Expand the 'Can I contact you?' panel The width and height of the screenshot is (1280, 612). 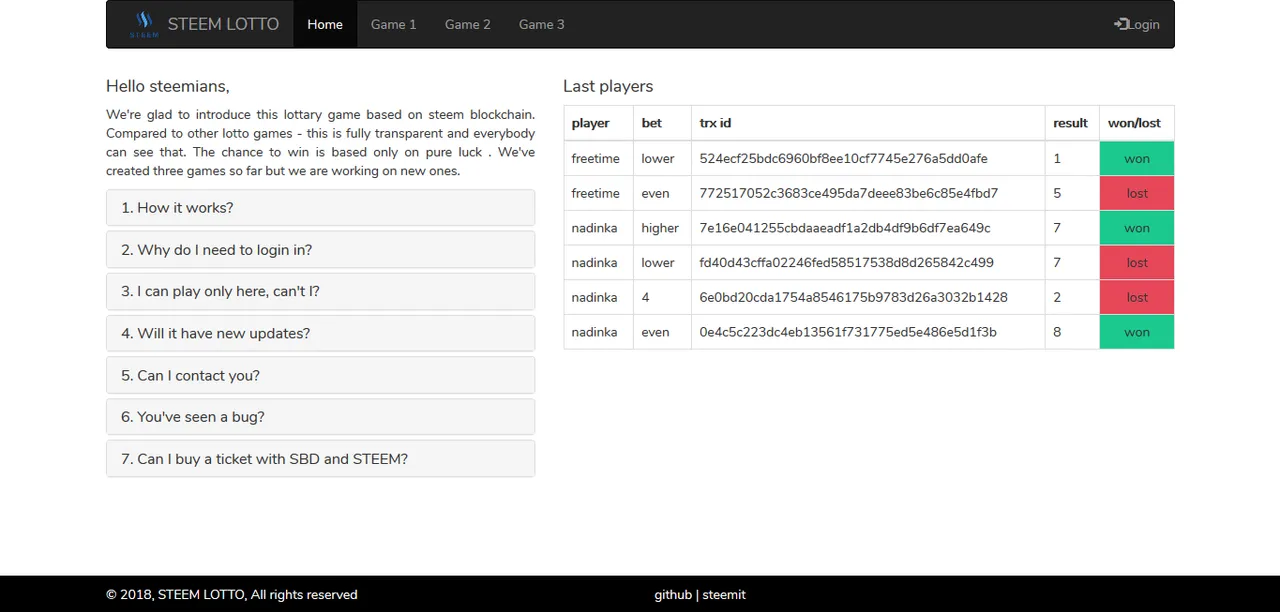(320, 375)
